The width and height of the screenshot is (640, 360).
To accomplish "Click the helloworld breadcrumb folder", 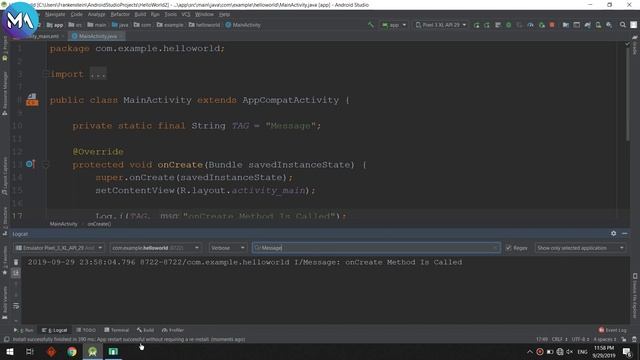I will pyautogui.click(x=204, y=25).
